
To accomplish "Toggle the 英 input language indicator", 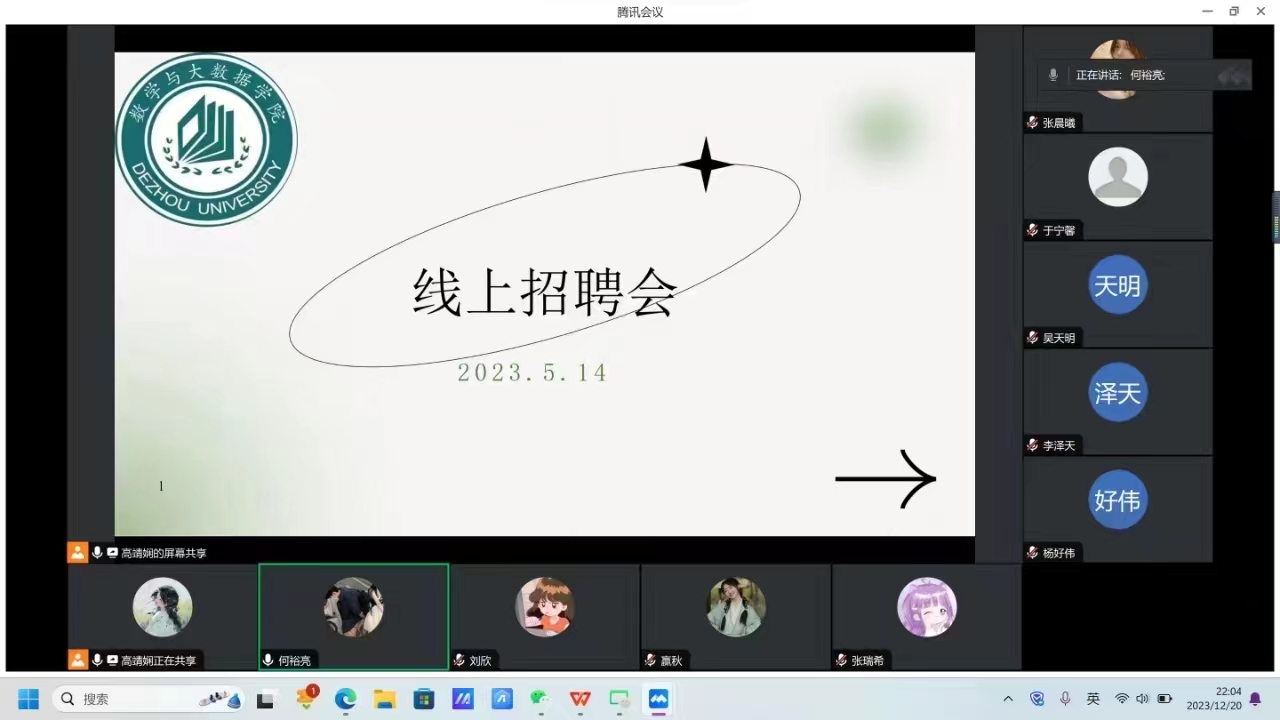I will pyautogui.click(x=1093, y=699).
